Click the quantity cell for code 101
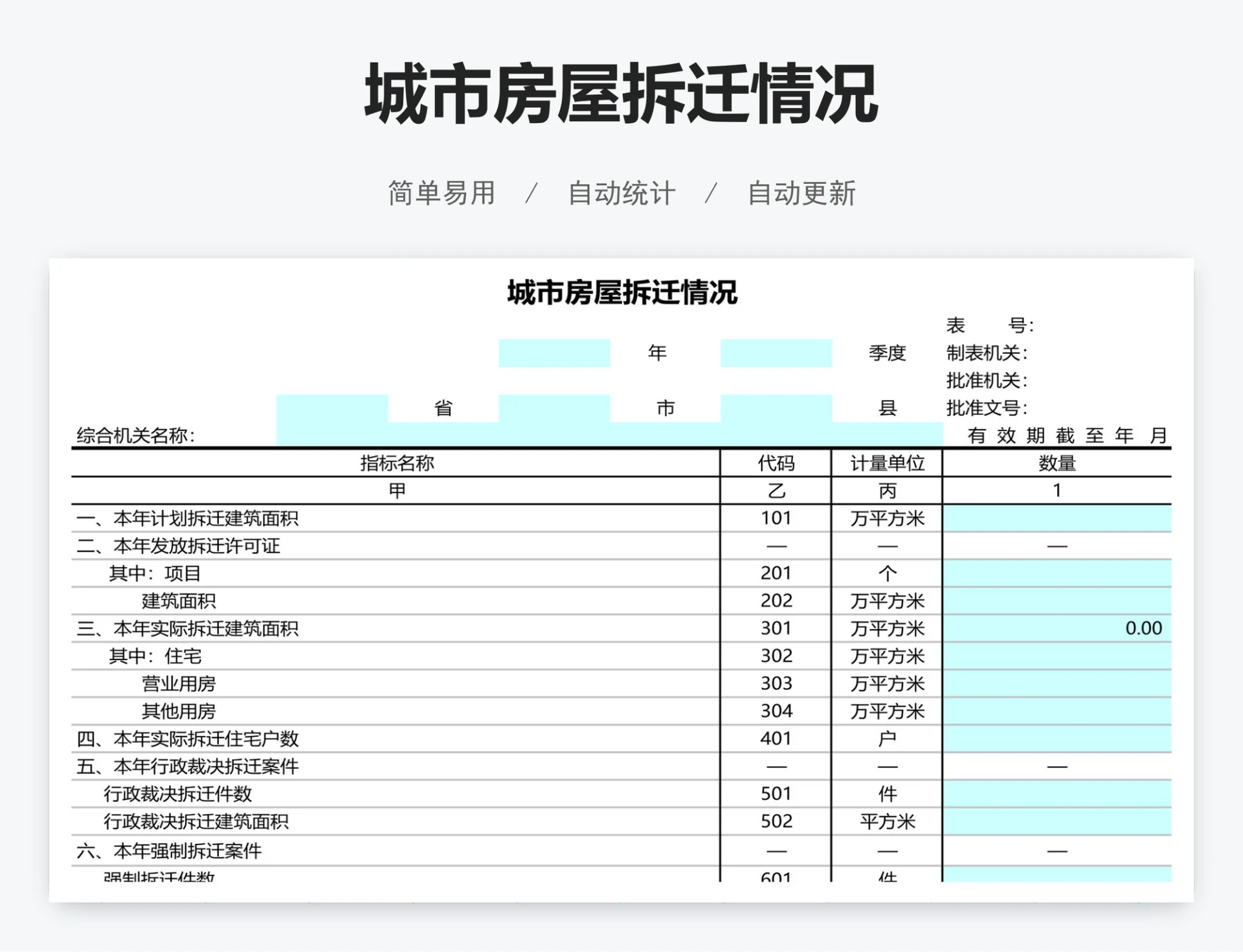The width and height of the screenshot is (1243, 952). (x=1057, y=518)
